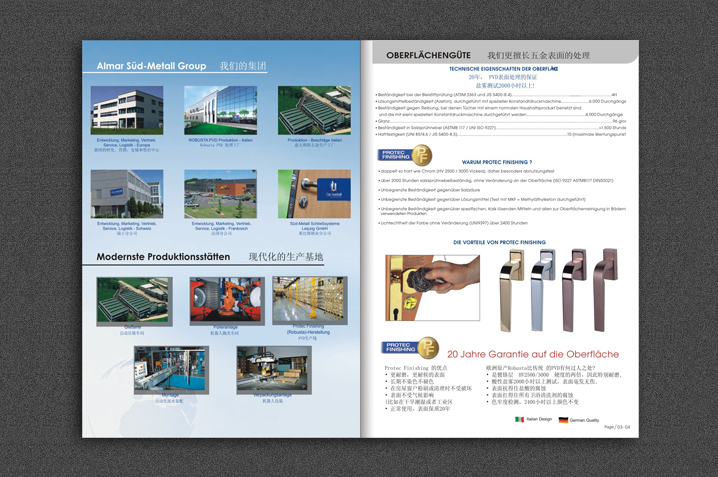Click '20 Jahre Garantie auf die Oberfläche' text
The height and width of the screenshot is (477, 718).
[533, 354]
